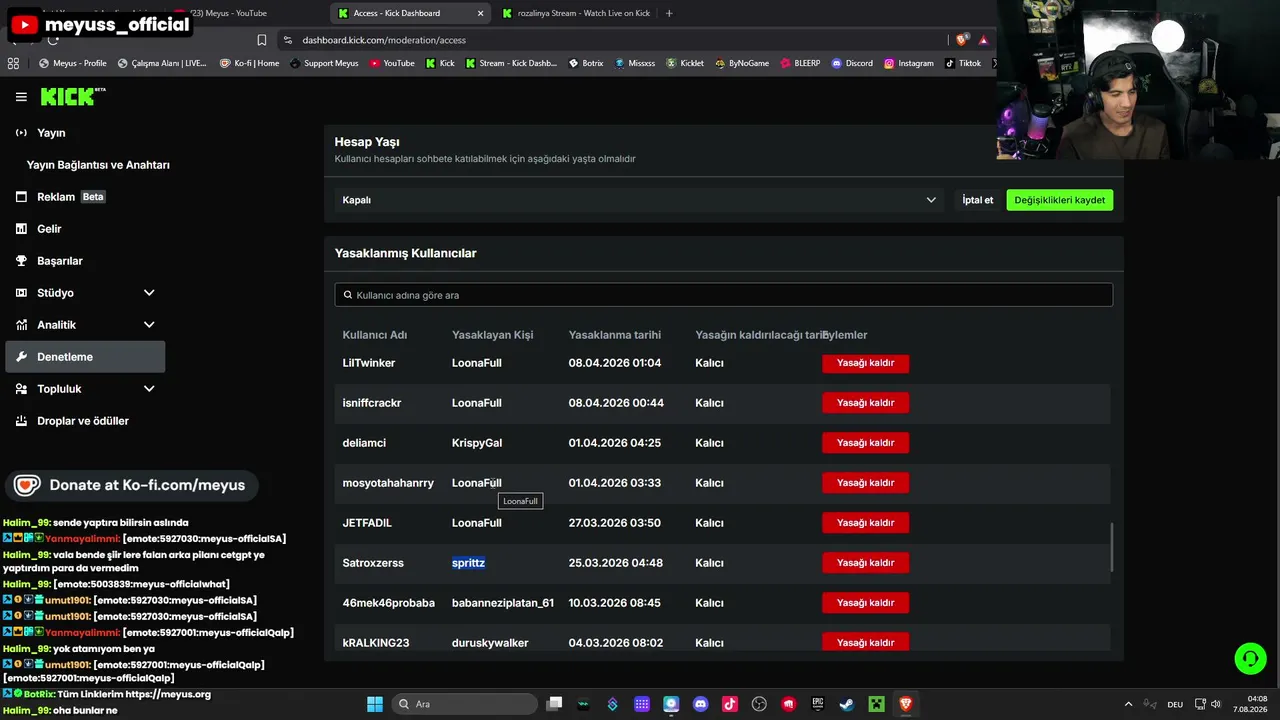Click the Windows taskbar search box
The image size is (1280, 720).
tap(466, 704)
